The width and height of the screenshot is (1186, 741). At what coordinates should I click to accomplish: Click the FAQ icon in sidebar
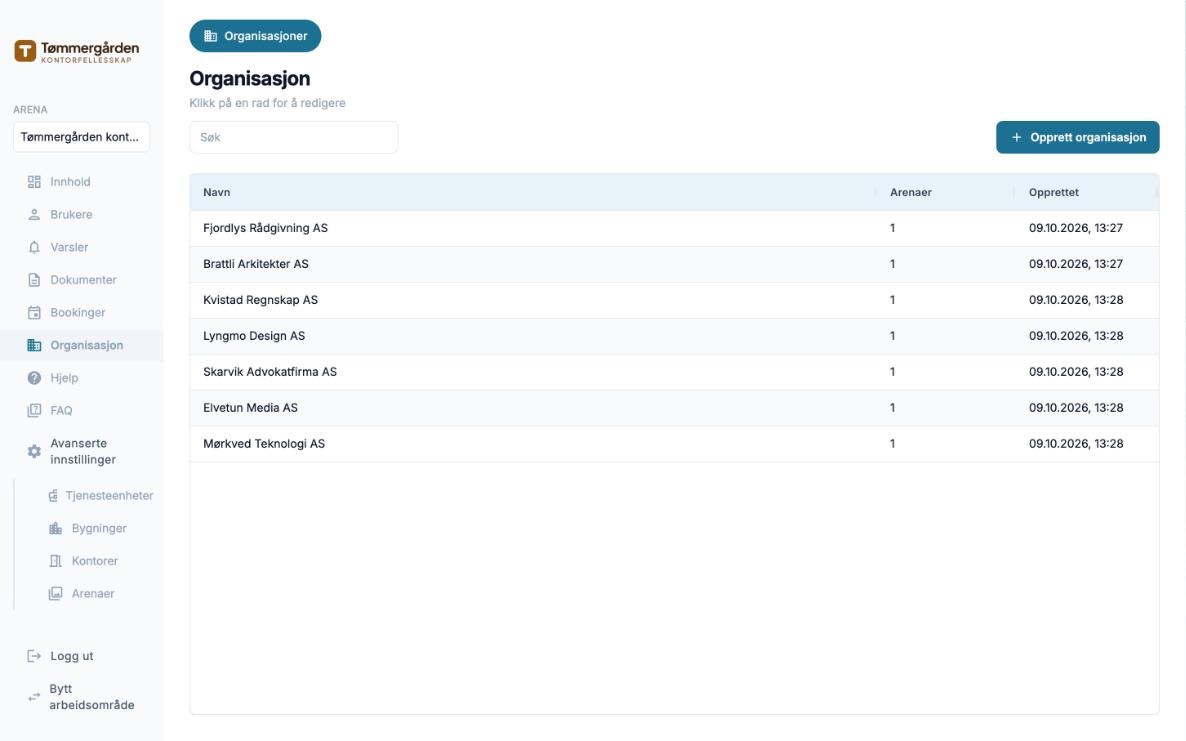click(x=34, y=411)
